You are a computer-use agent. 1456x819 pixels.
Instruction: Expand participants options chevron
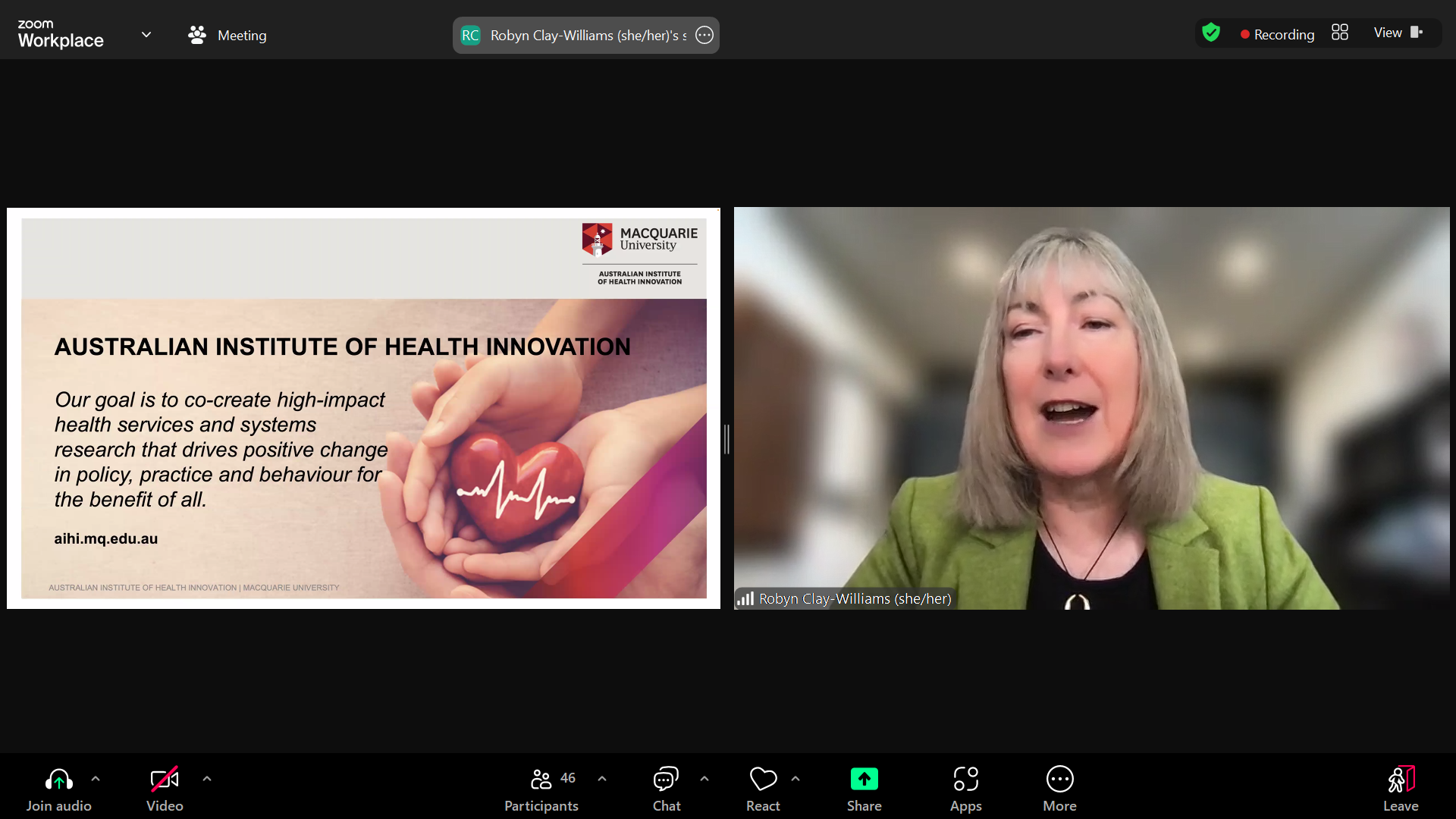coord(602,779)
